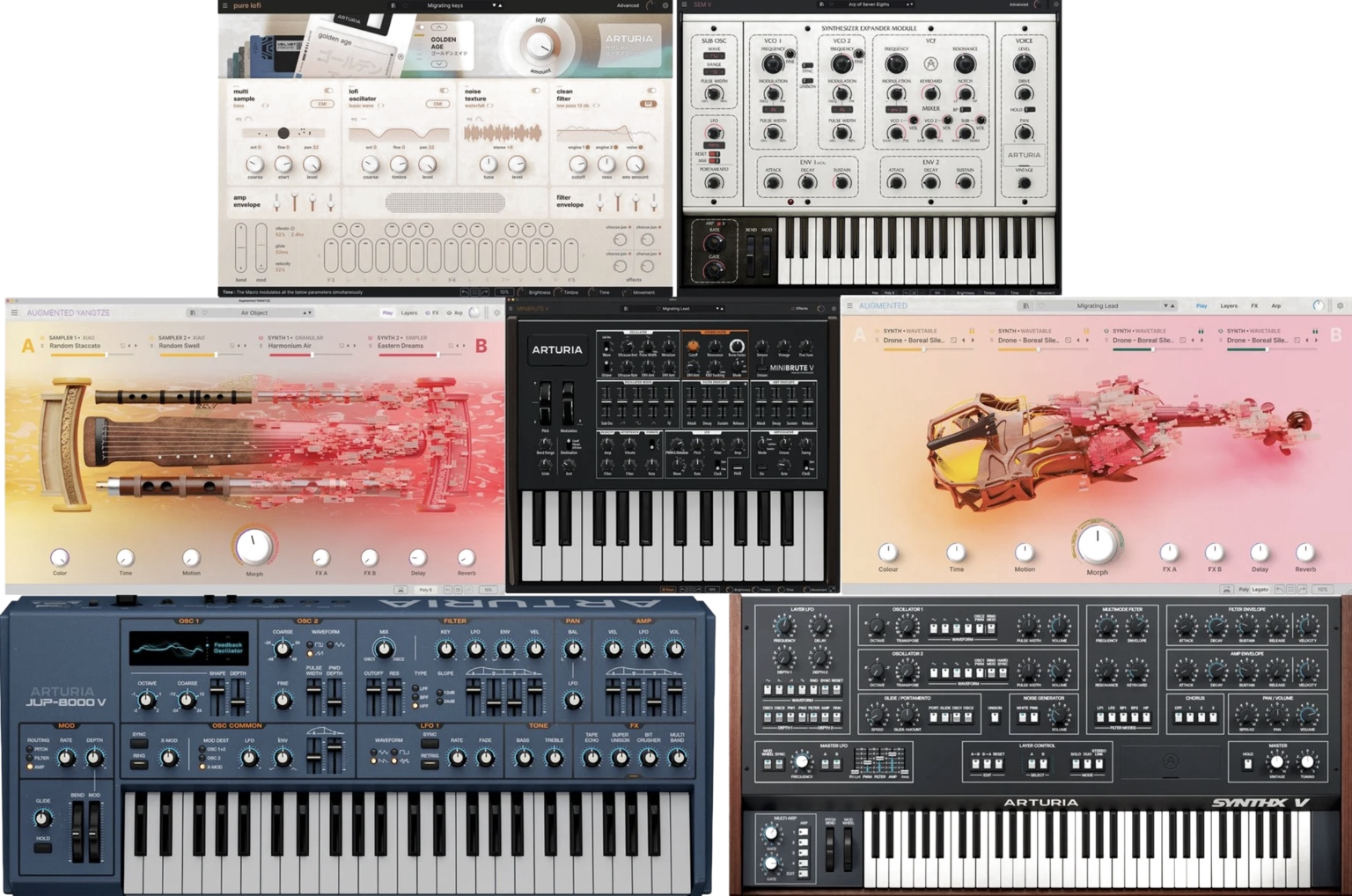This screenshot has height=896, width=1352.
Task: Toggle the noise texture engine switch
Action: (x=535, y=91)
